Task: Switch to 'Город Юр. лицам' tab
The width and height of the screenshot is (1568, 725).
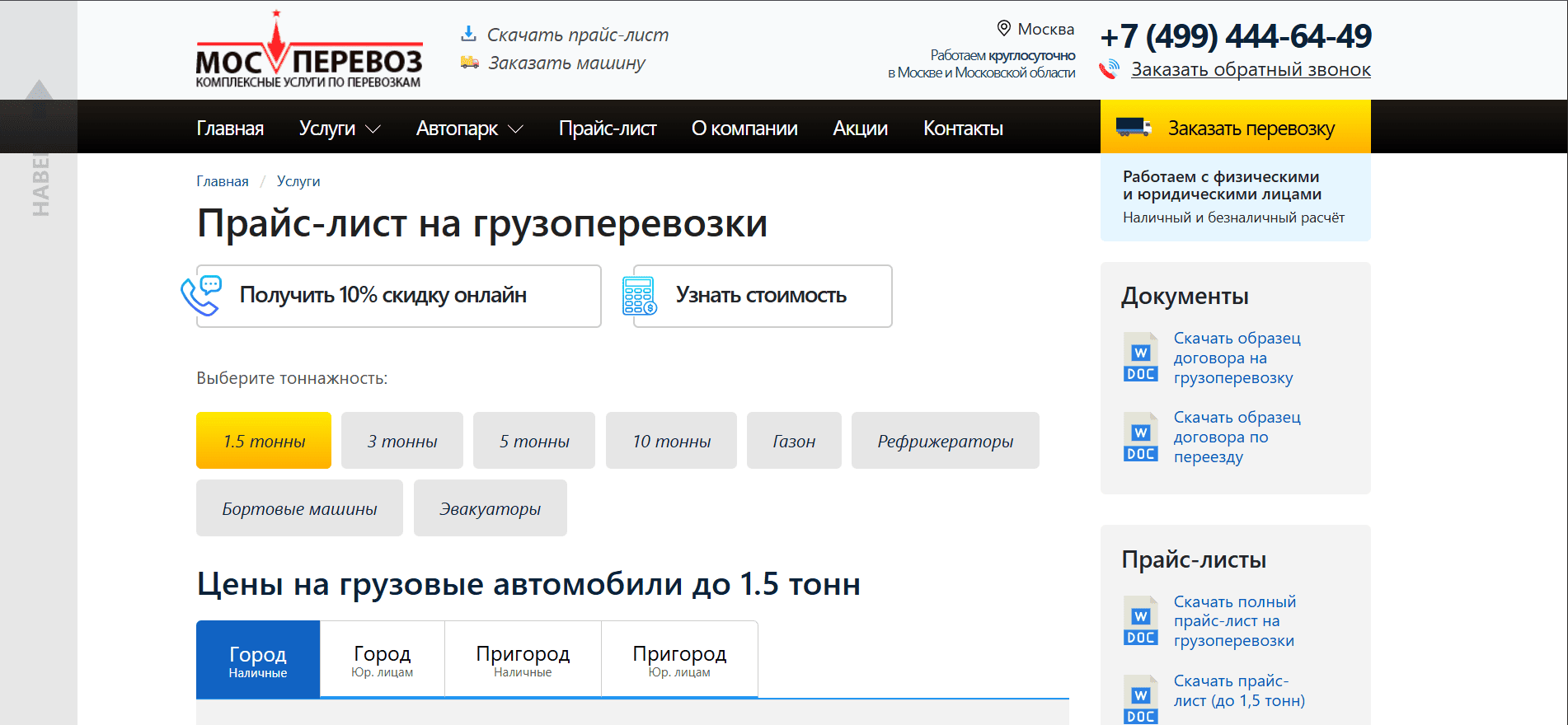Action: pos(382,660)
